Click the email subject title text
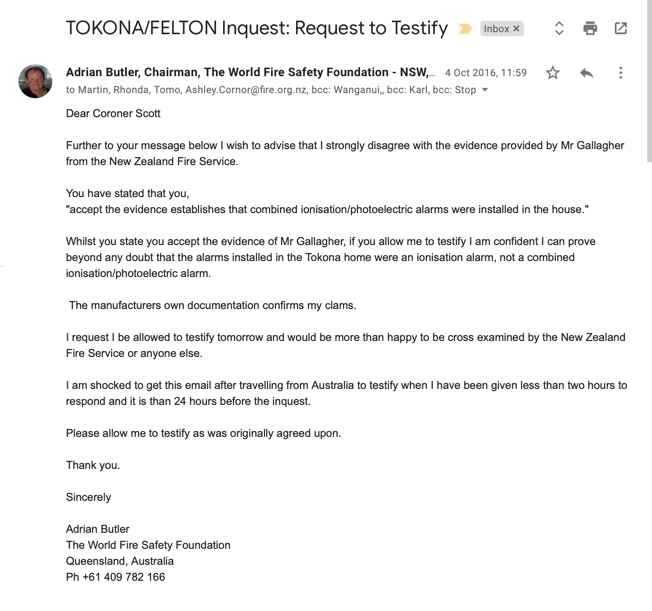The image size is (652, 611). tap(256, 28)
